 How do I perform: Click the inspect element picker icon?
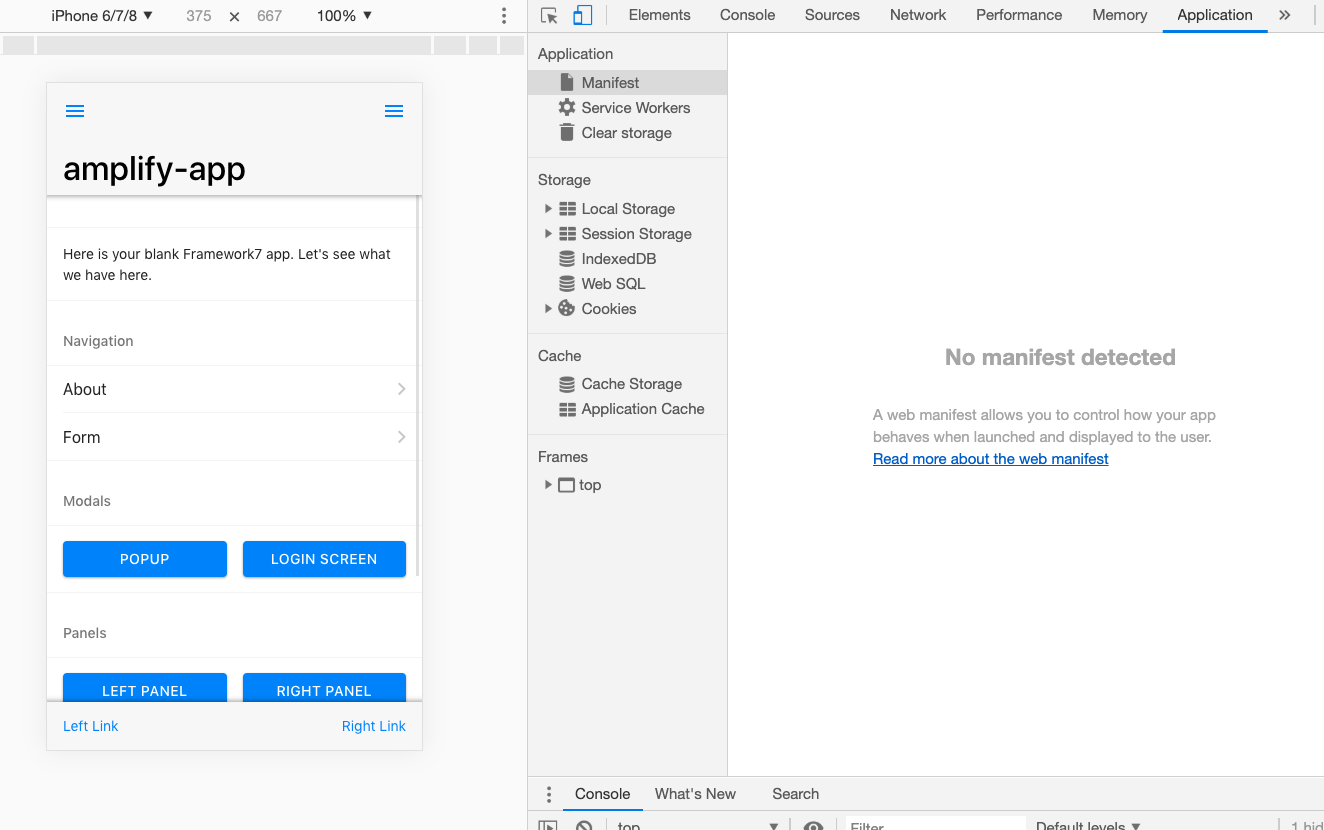[x=549, y=15]
